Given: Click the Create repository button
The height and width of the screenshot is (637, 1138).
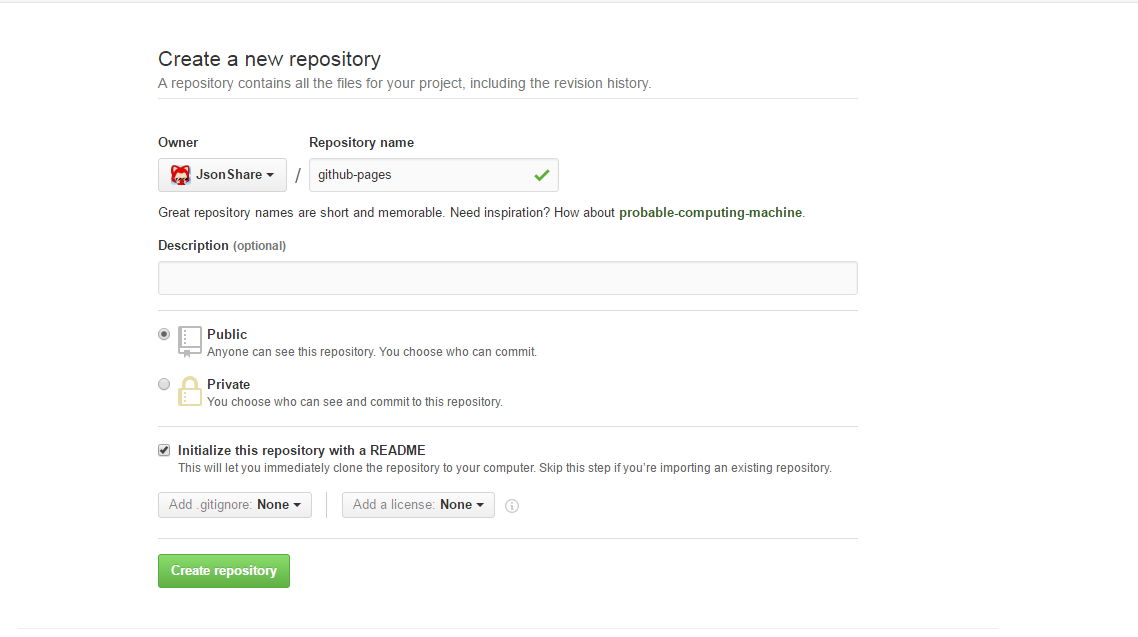Looking at the screenshot, I should click(x=224, y=571).
